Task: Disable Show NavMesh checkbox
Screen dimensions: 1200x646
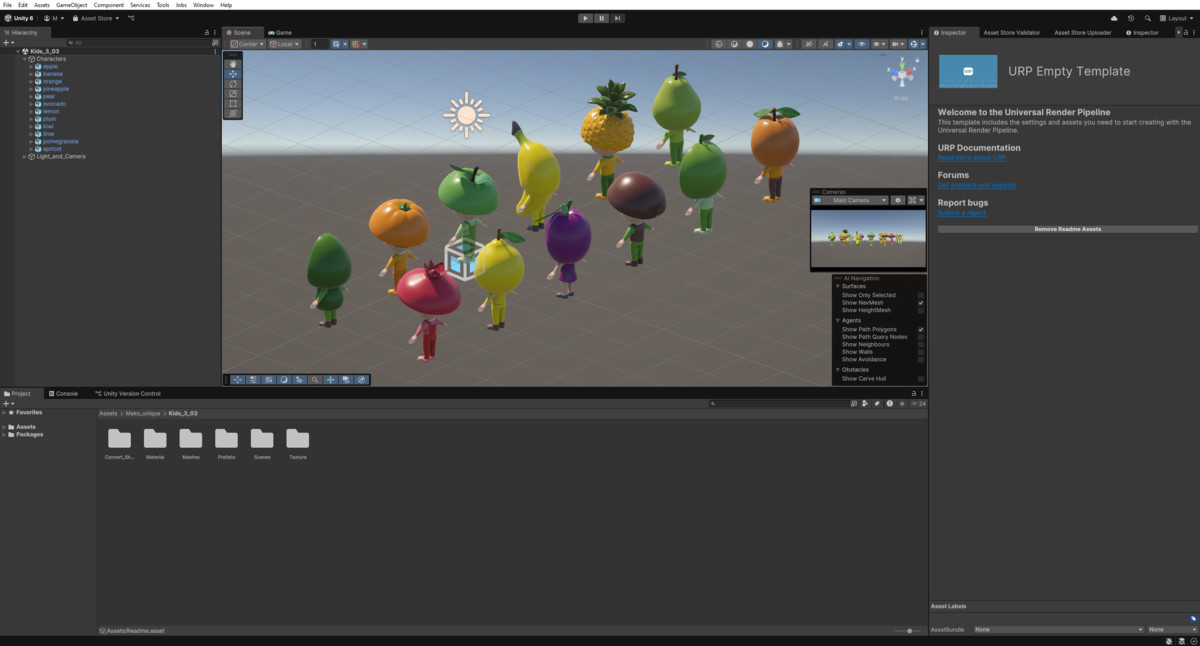Action: click(x=921, y=303)
